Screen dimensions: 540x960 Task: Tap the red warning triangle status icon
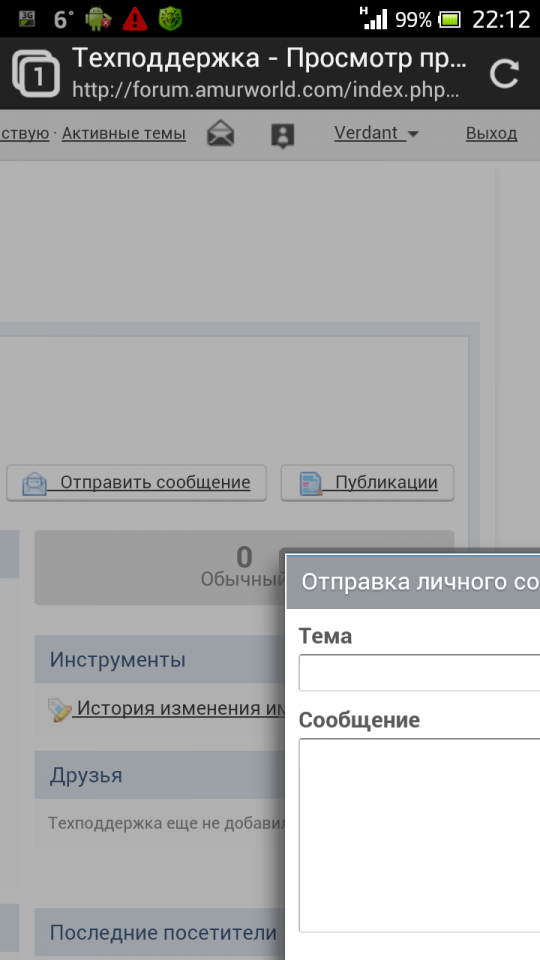click(x=135, y=19)
